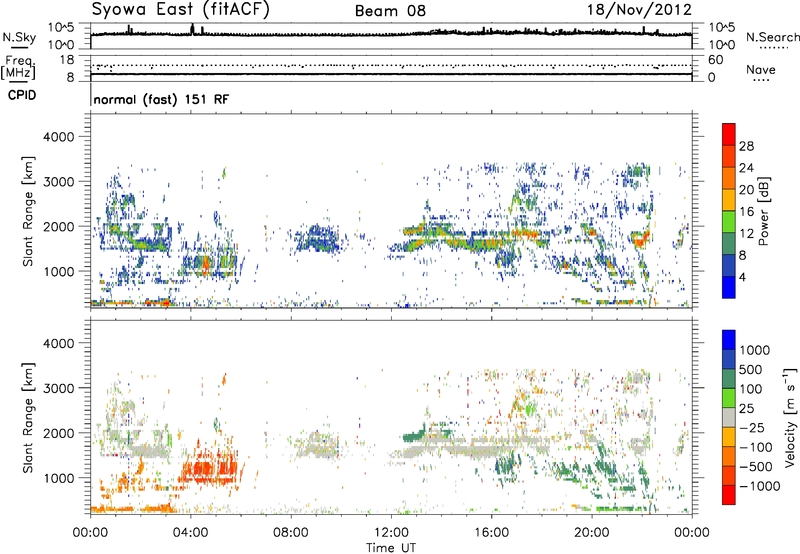
Task: Click the '500' label on Velocity colorbar
Action: [x=751, y=370]
